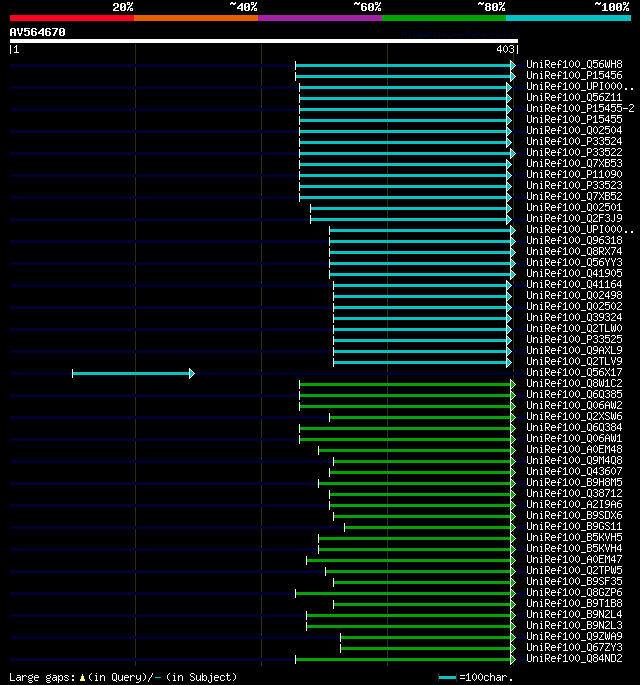Click UniRef100_Q2XSW6 label
Screen dimensions: 640x685
[x=574, y=416]
